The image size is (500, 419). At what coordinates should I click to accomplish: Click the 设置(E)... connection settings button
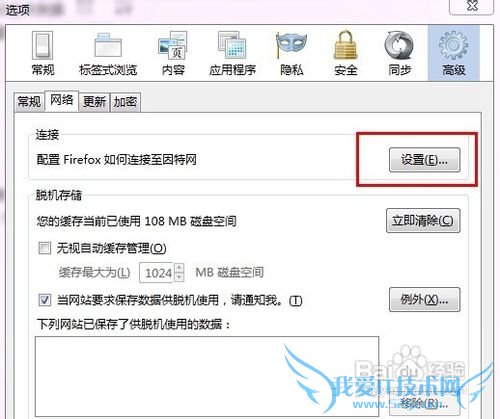point(424,160)
